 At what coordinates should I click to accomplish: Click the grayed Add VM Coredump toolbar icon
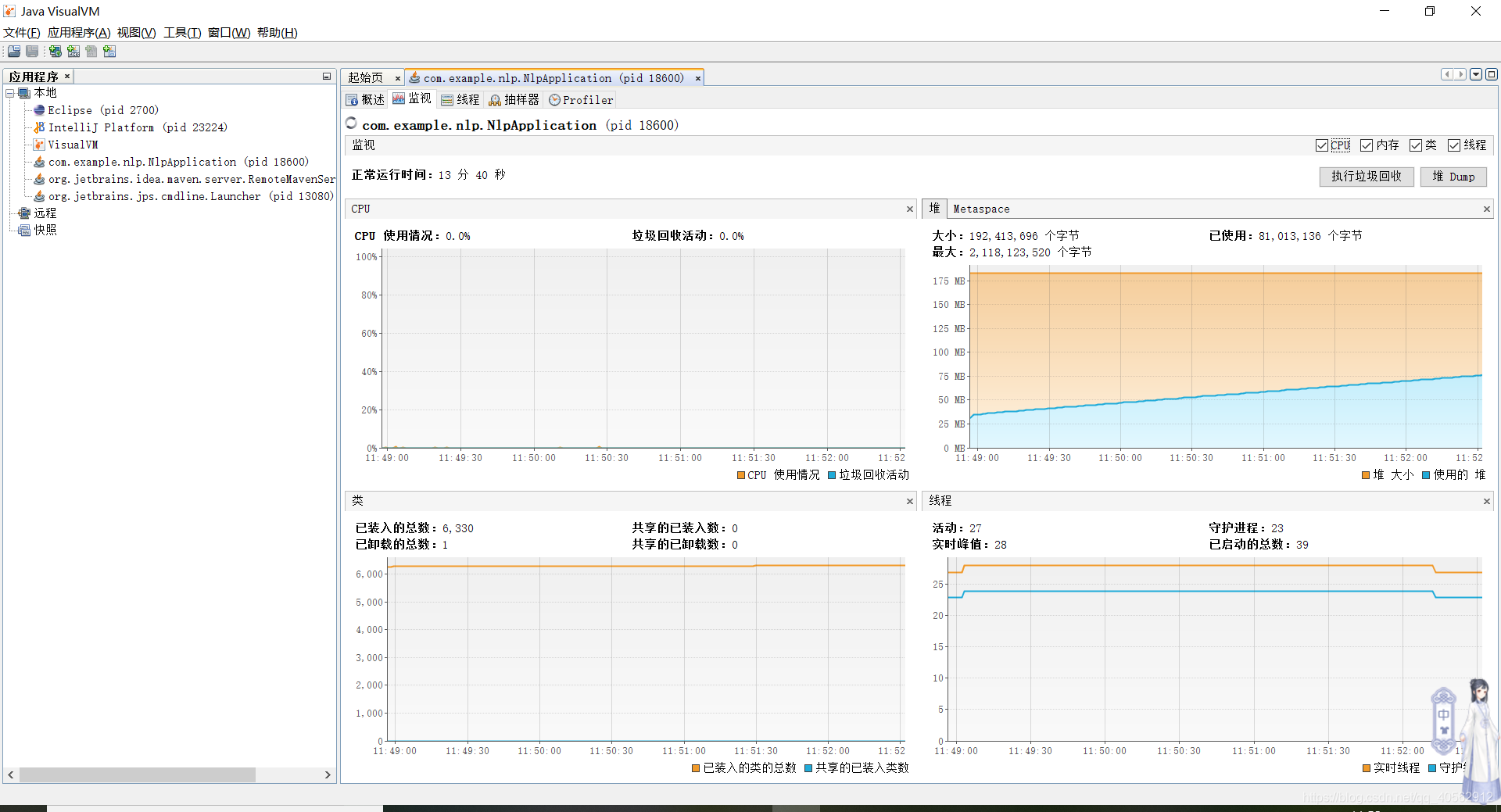tap(91, 52)
